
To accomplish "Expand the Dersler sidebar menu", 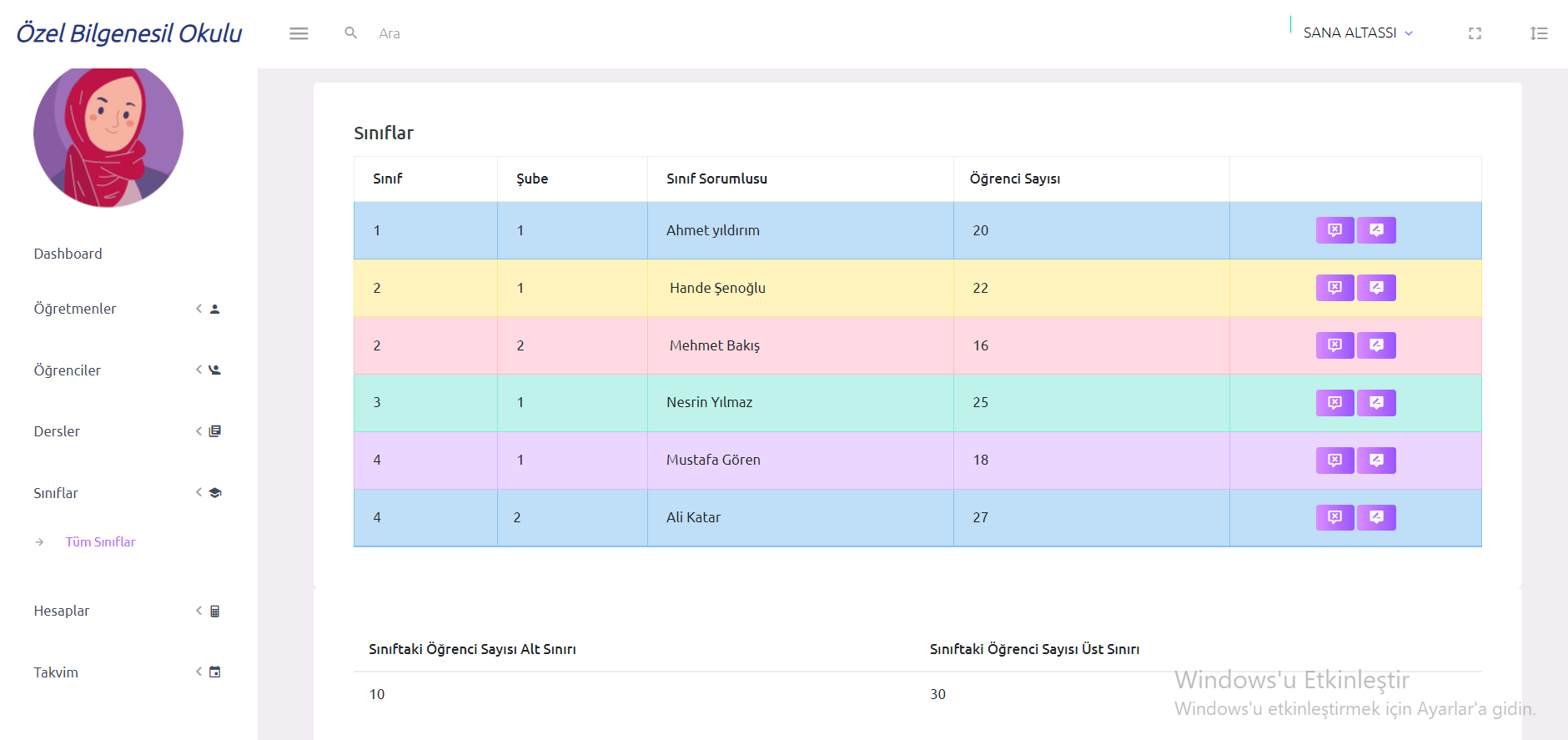I will (x=127, y=431).
